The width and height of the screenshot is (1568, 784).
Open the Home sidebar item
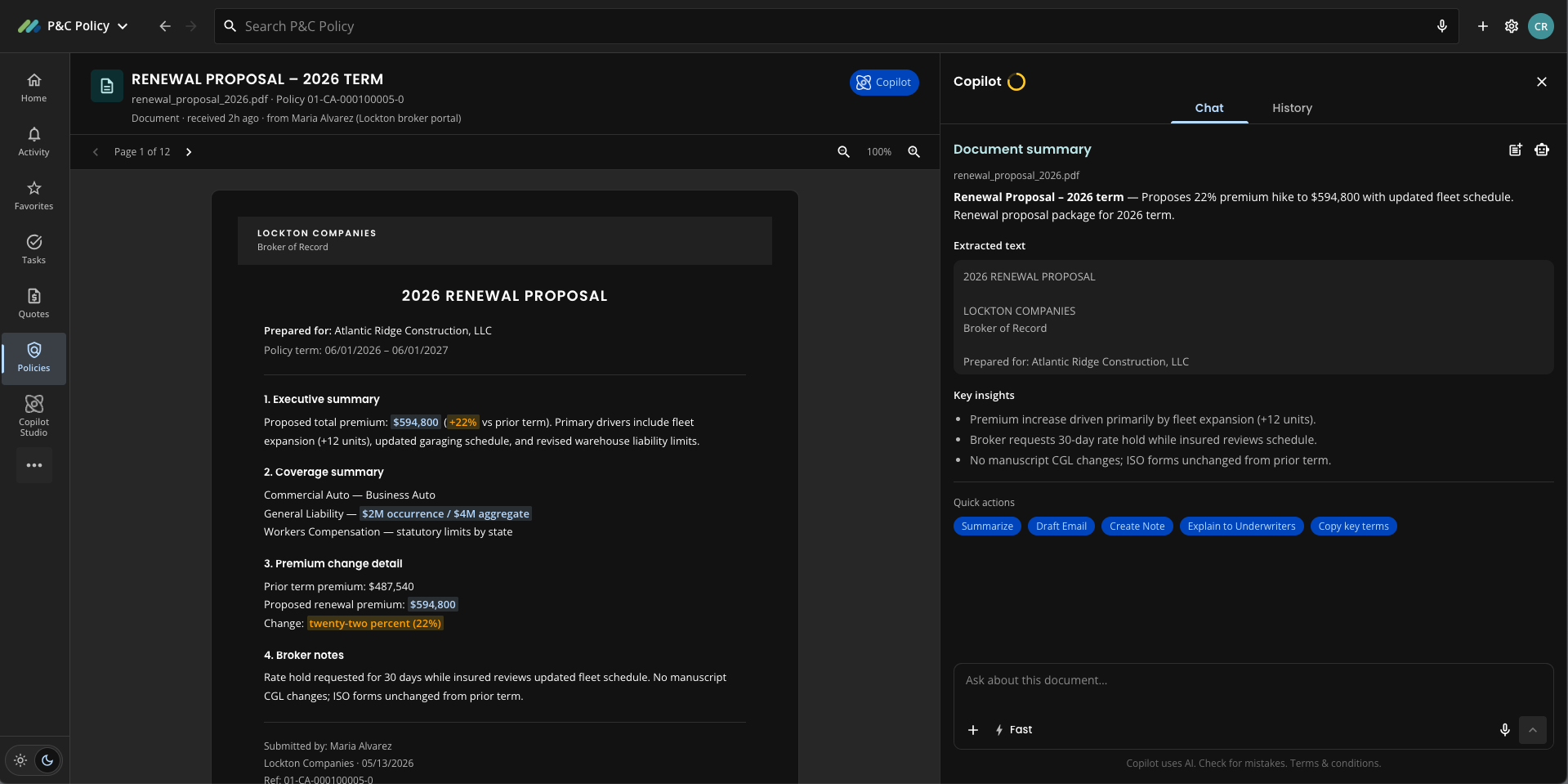(34, 87)
